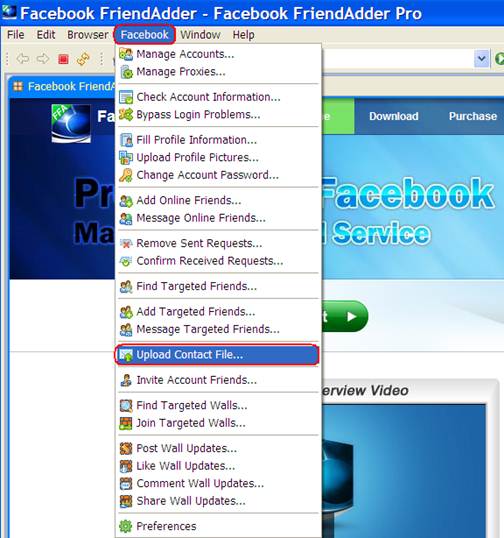Image resolution: width=504 pixels, height=538 pixels.
Task: Click the Message Targeted Friends icon
Action: tap(126, 329)
